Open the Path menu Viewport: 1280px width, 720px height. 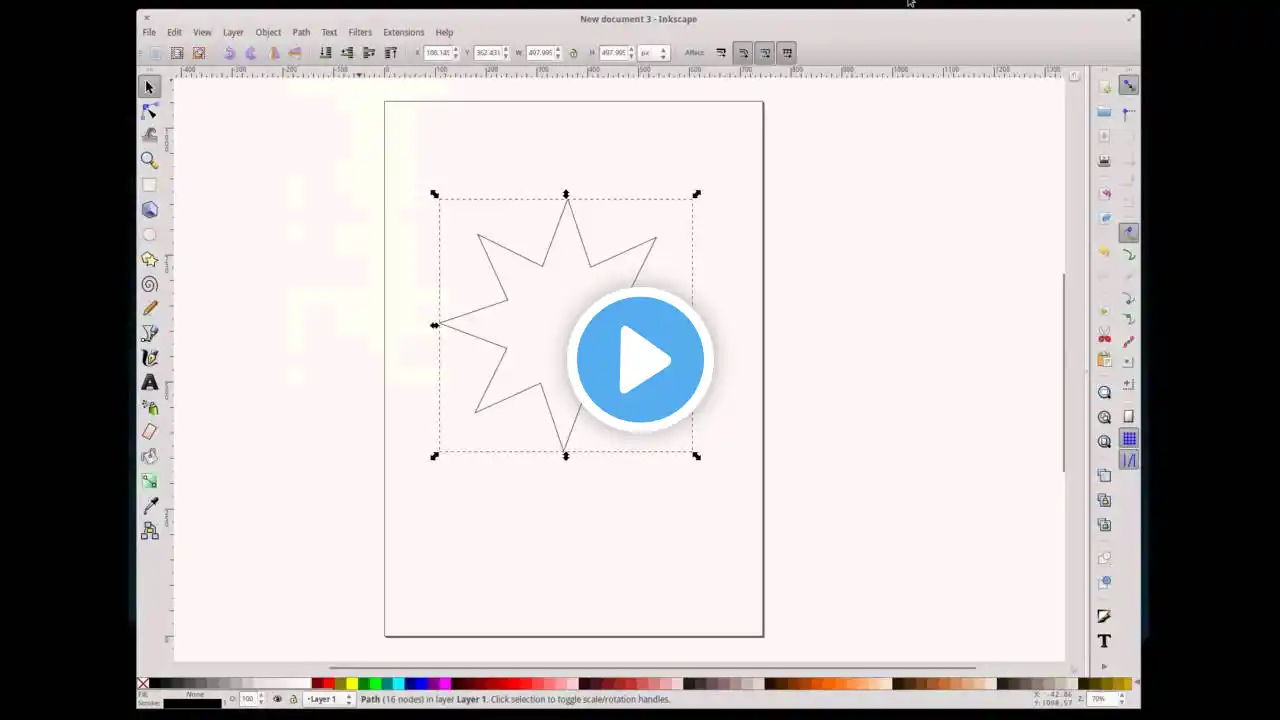click(301, 32)
